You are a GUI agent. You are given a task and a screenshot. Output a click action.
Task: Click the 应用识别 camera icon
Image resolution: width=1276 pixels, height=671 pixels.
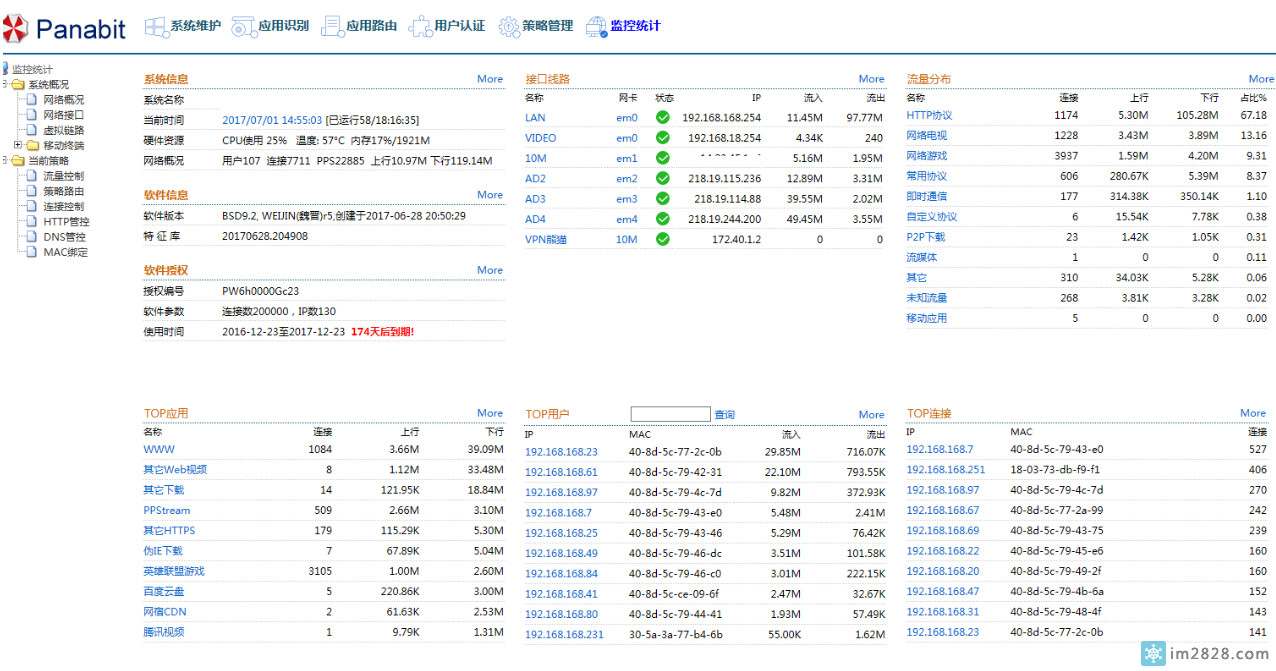[243, 27]
